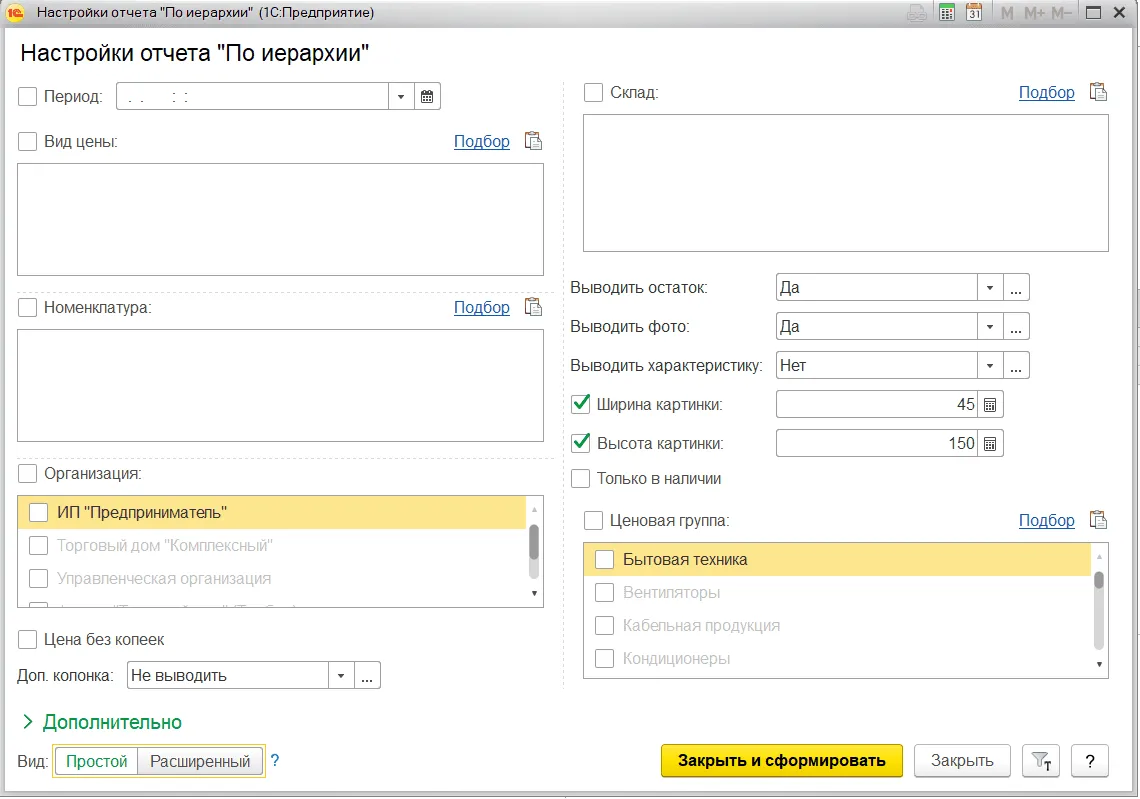
Task: Uncheck the Высота картинки checkbox
Action: [x=581, y=443]
